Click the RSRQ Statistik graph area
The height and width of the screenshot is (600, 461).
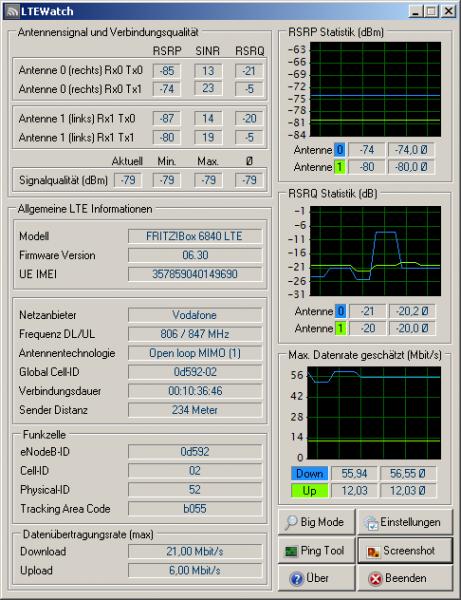(x=375, y=251)
